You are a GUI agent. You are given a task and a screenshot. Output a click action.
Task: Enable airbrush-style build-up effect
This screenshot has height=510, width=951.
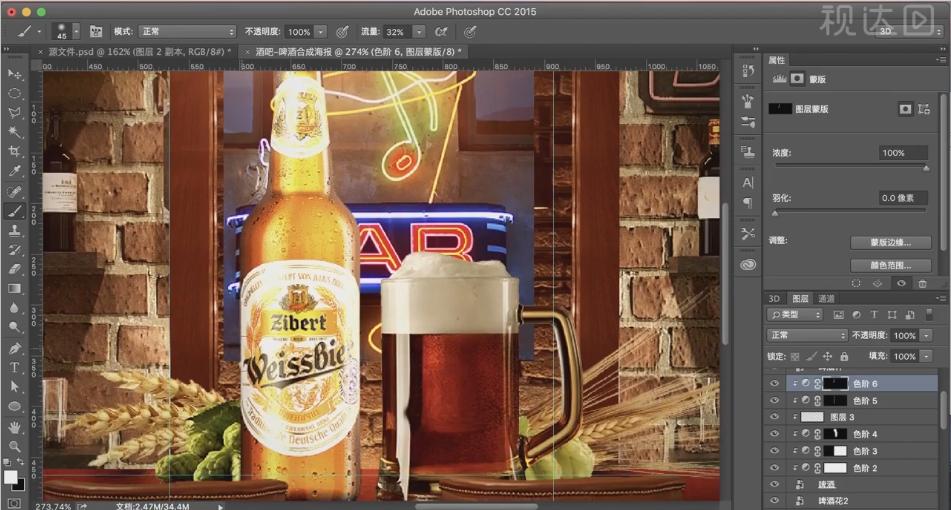click(x=441, y=32)
